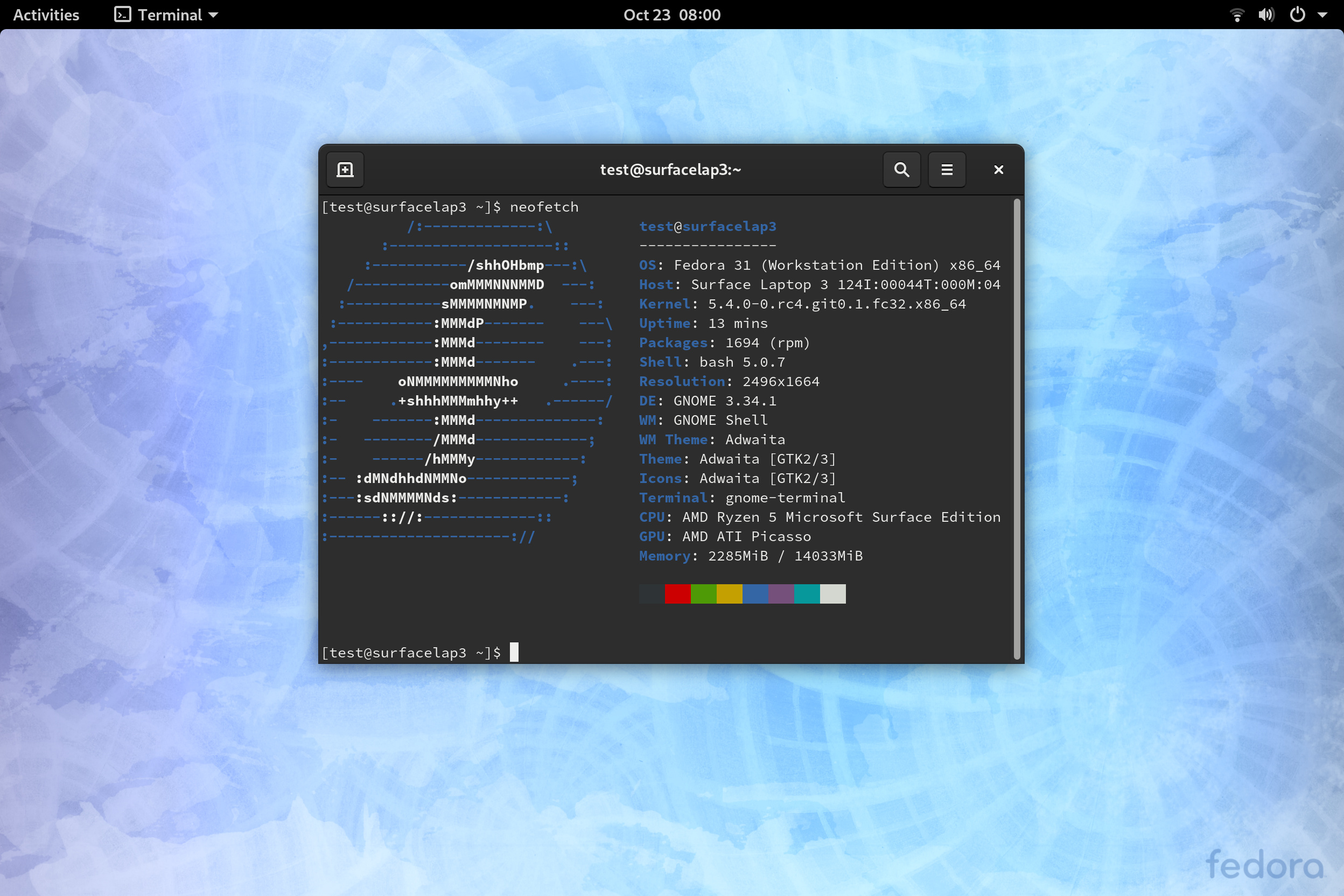Viewport: 1344px width, 896px height.
Task: Click the terminal search icon
Action: click(x=901, y=170)
